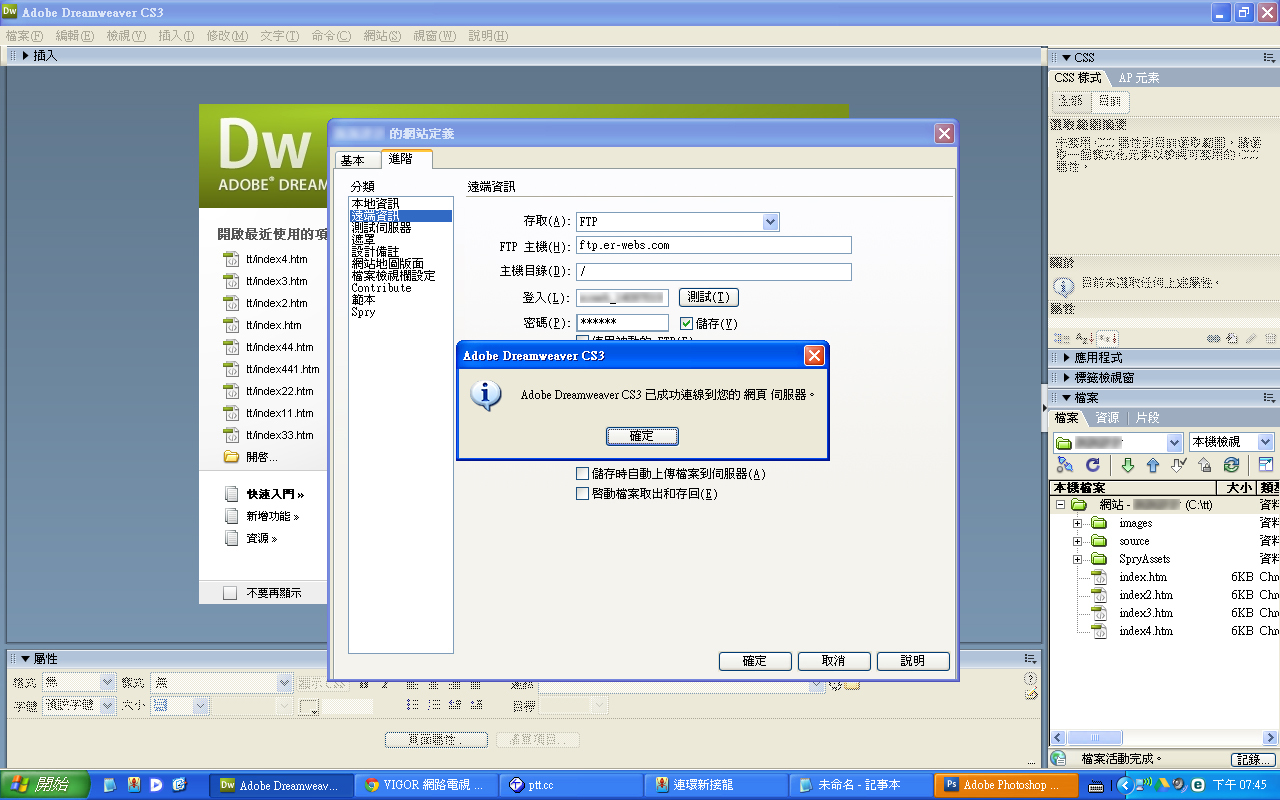Click the Check In files lock icon
The image size is (1280, 800).
[x=1205, y=465]
